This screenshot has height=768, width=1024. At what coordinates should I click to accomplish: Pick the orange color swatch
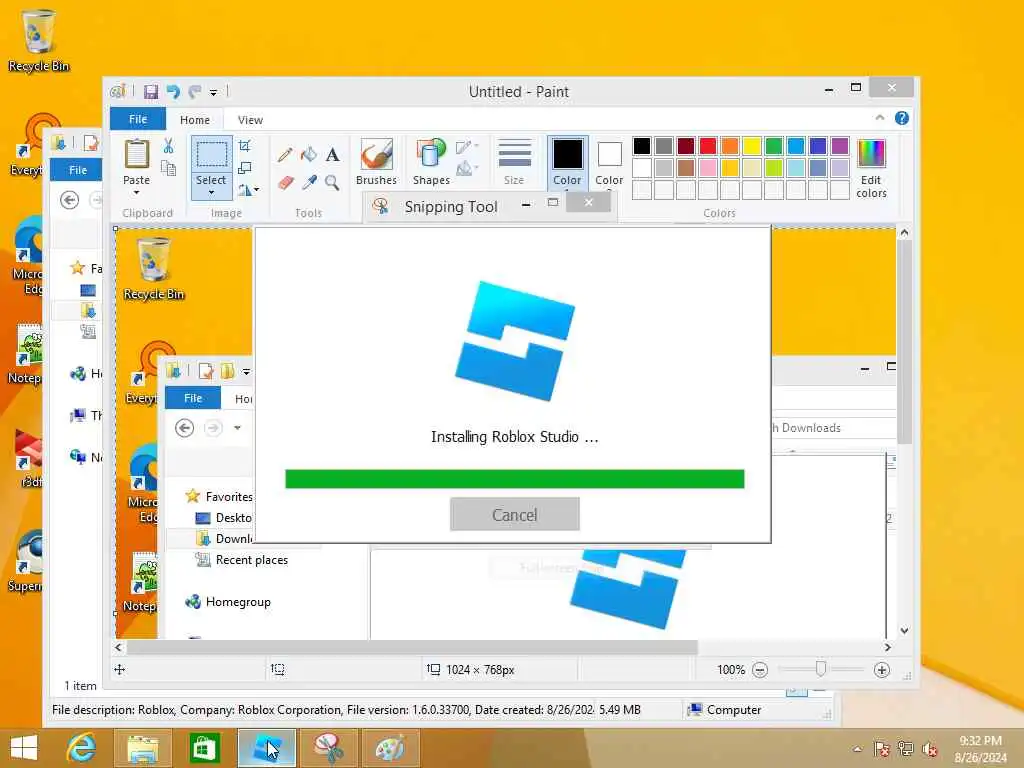pyautogui.click(x=730, y=146)
